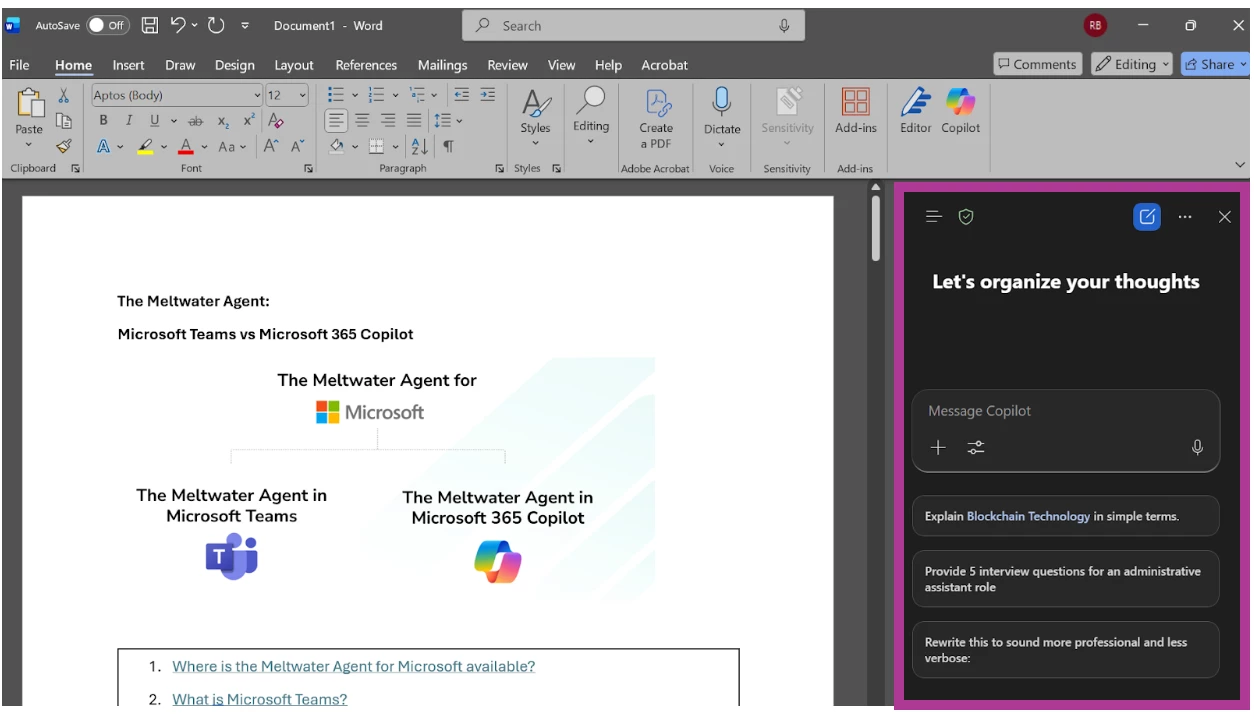This screenshot has height=718, width=1254.
Task: Sort paragraphs with A-Z icon
Action: click(420, 146)
